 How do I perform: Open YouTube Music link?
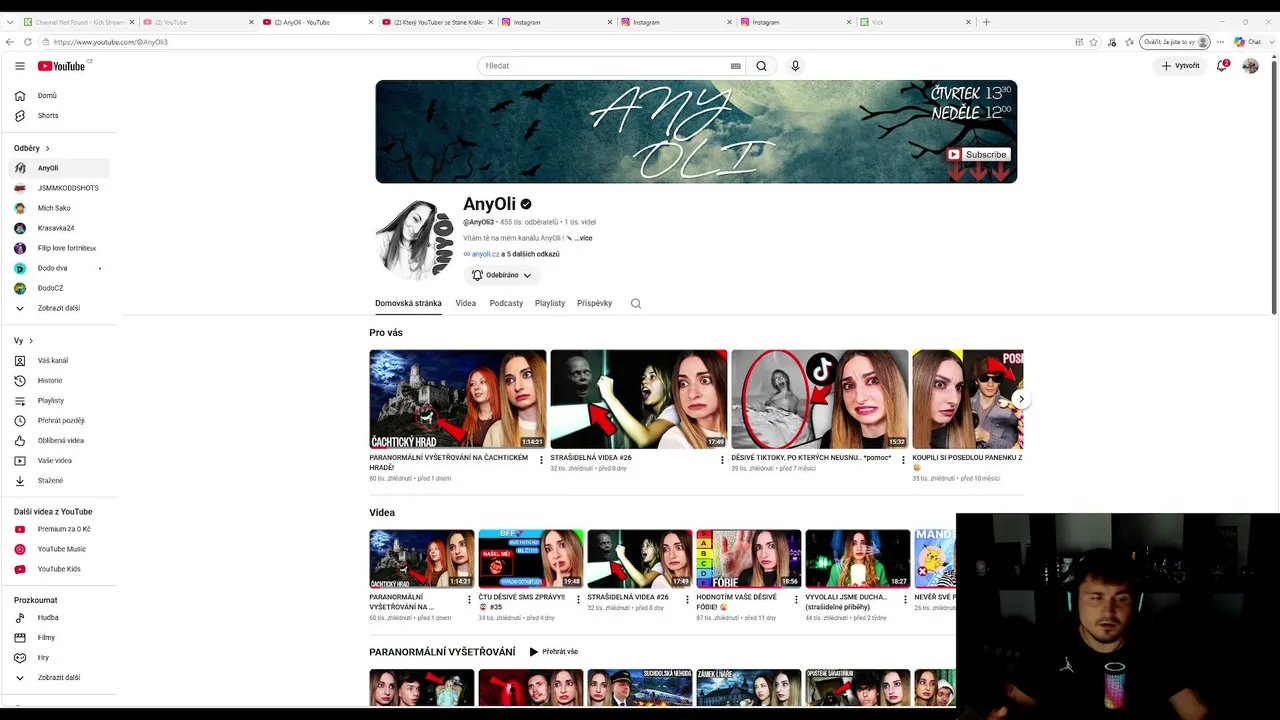62,549
